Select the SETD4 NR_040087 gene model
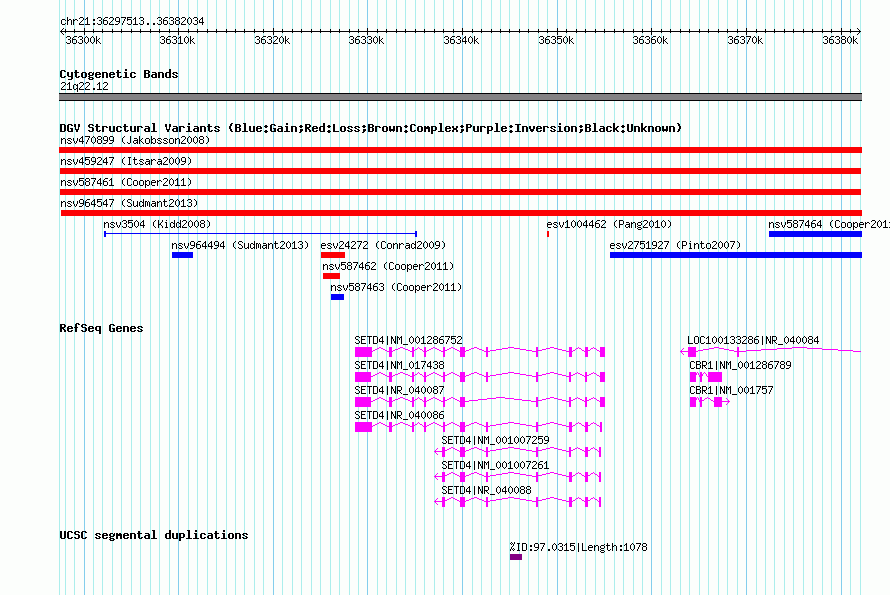The height and width of the screenshot is (595, 890). pos(480,402)
